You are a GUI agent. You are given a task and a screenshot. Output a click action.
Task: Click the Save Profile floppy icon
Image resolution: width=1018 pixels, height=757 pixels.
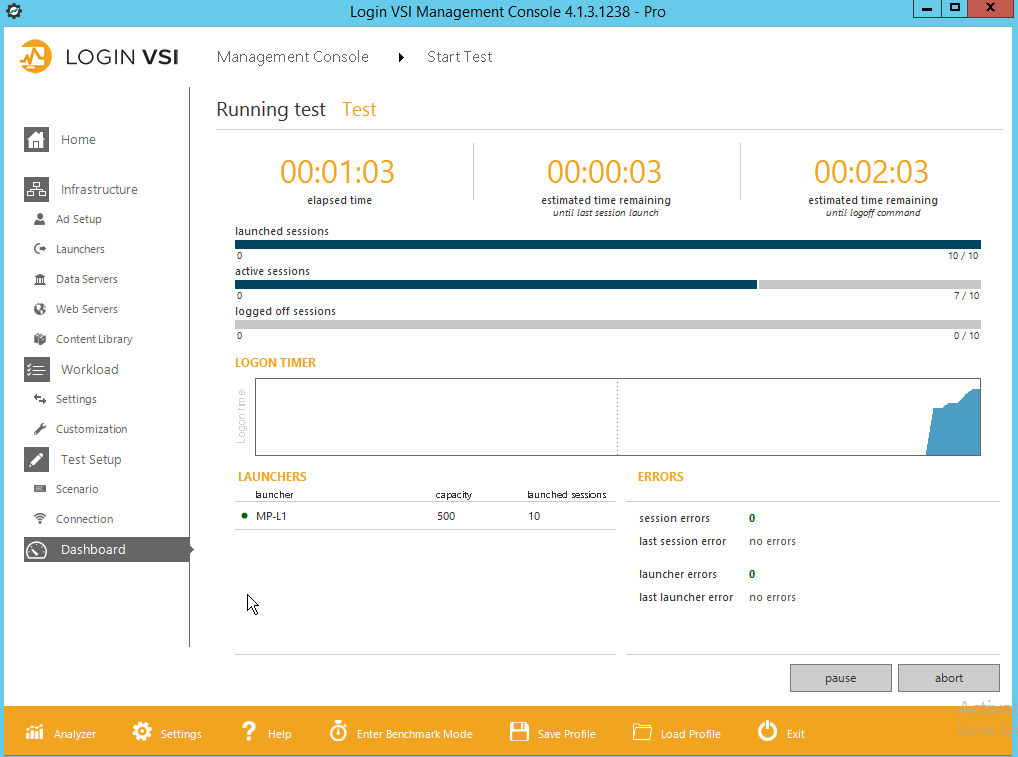(x=519, y=731)
